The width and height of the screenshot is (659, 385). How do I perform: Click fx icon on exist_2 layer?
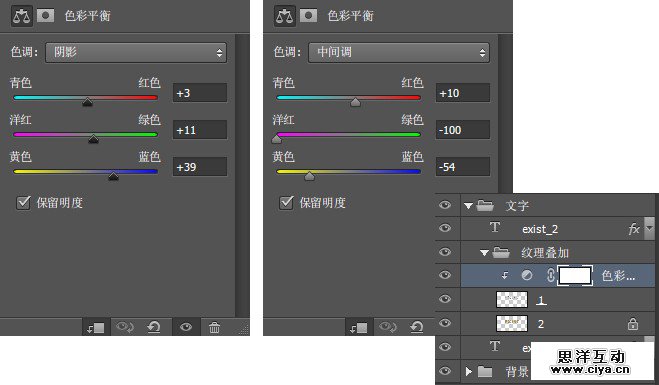pyautogui.click(x=634, y=229)
